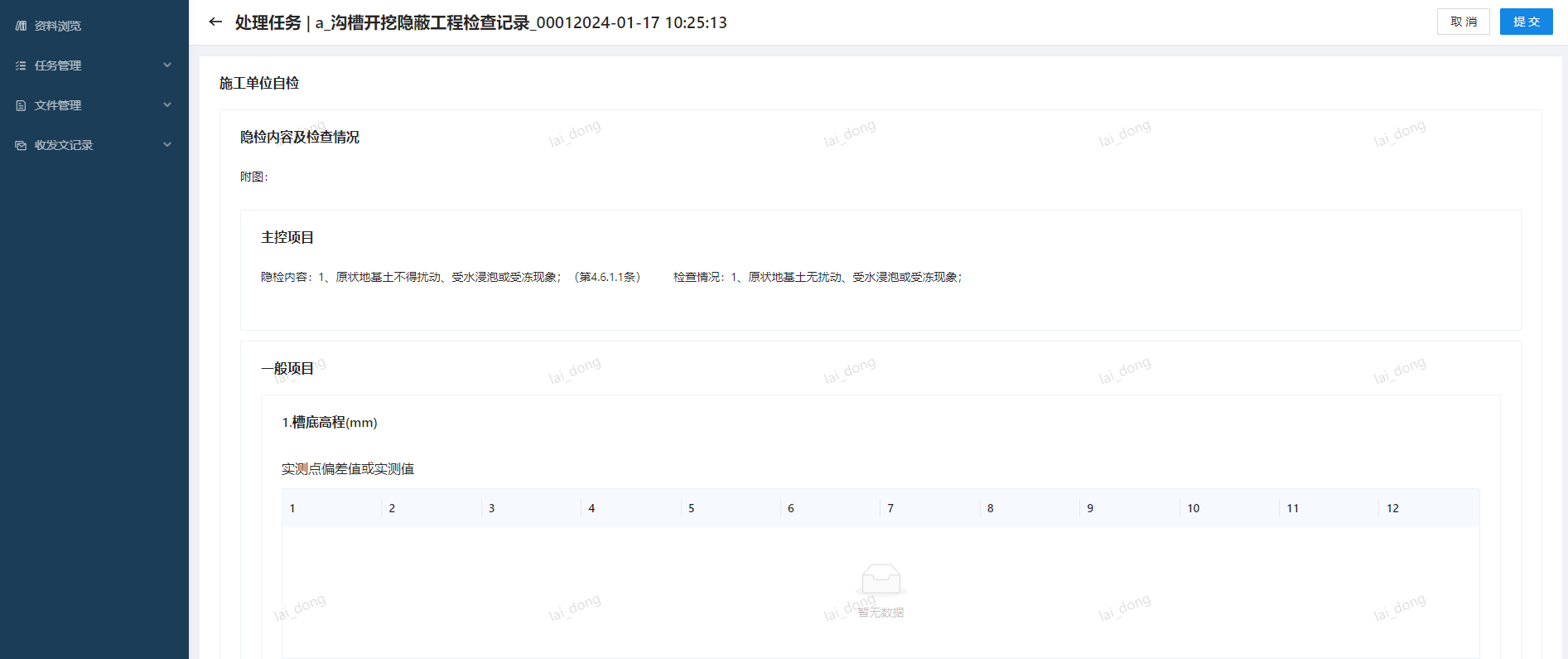Image resolution: width=1568 pixels, height=659 pixels.
Task: Select the 施工单位自检 heading
Action: coord(259,83)
